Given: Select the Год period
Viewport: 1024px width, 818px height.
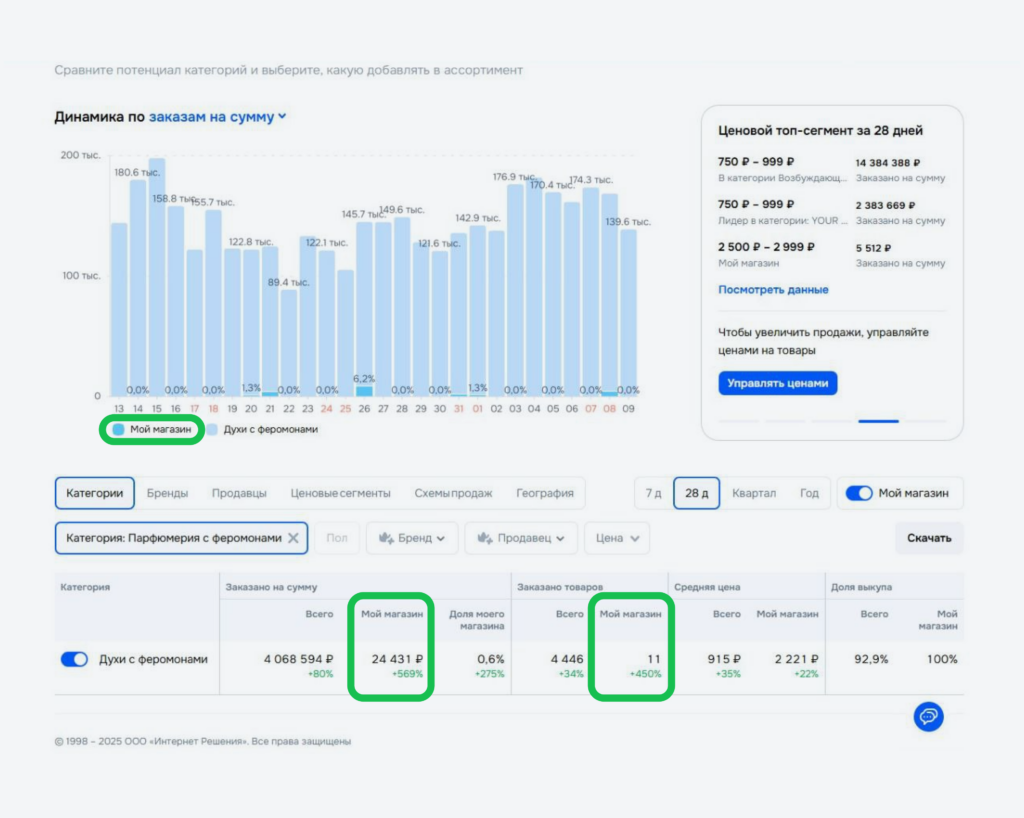Looking at the screenshot, I should click(x=809, y=493).
